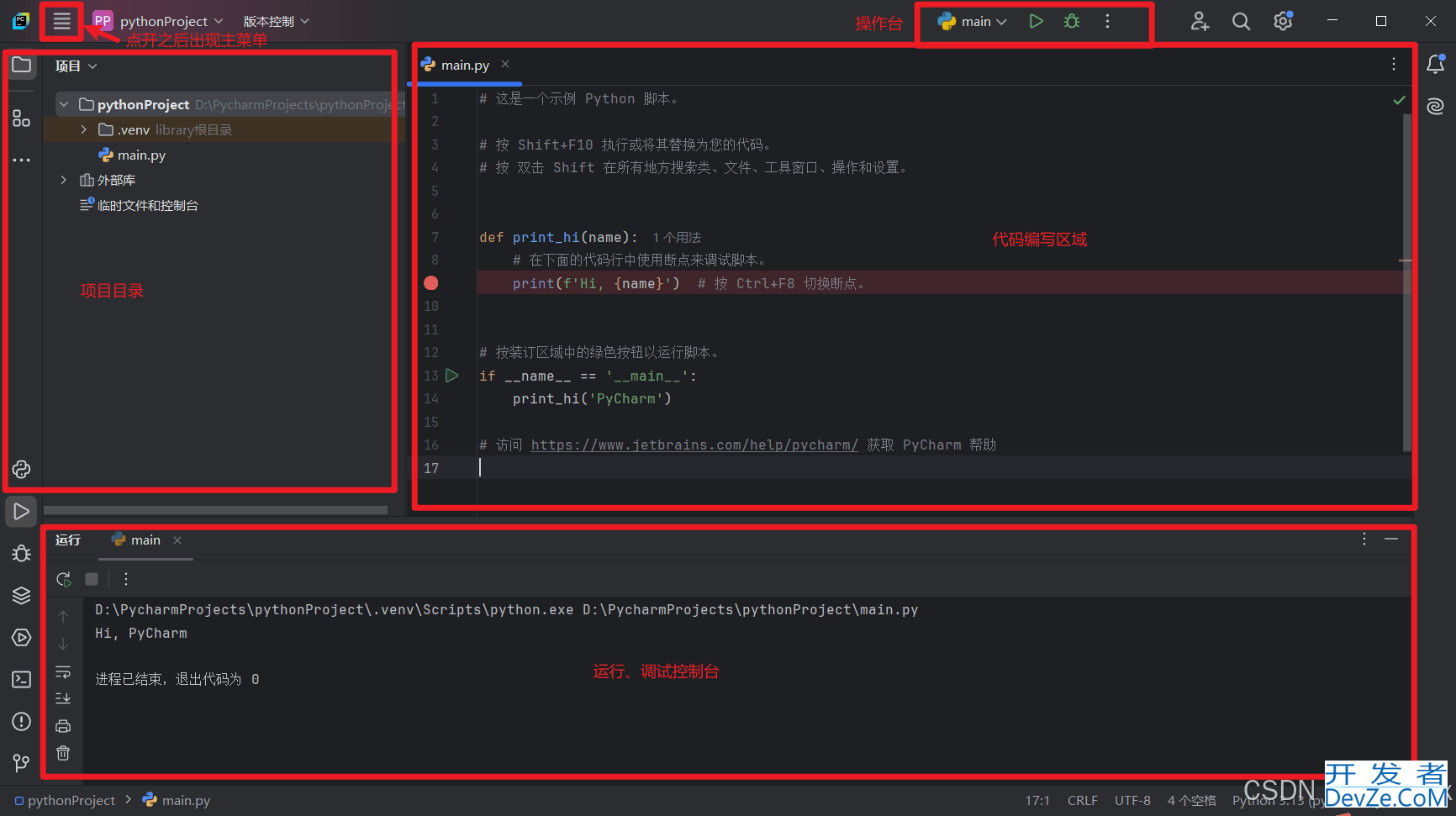Open Run toolbar more options beside stop button
Screen dimensions: 1456x816
(126, 579)
